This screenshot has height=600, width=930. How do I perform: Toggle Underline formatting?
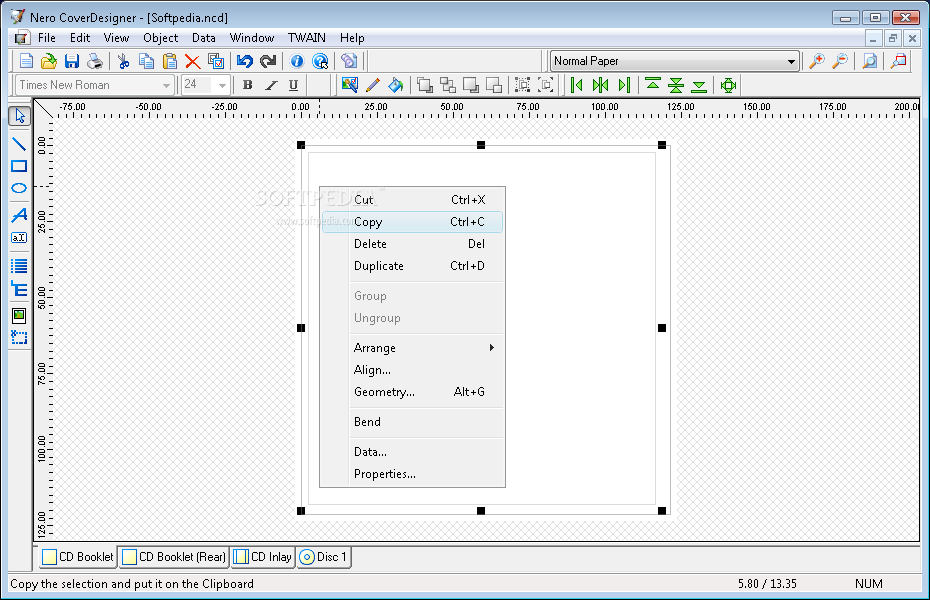point(293,85)
